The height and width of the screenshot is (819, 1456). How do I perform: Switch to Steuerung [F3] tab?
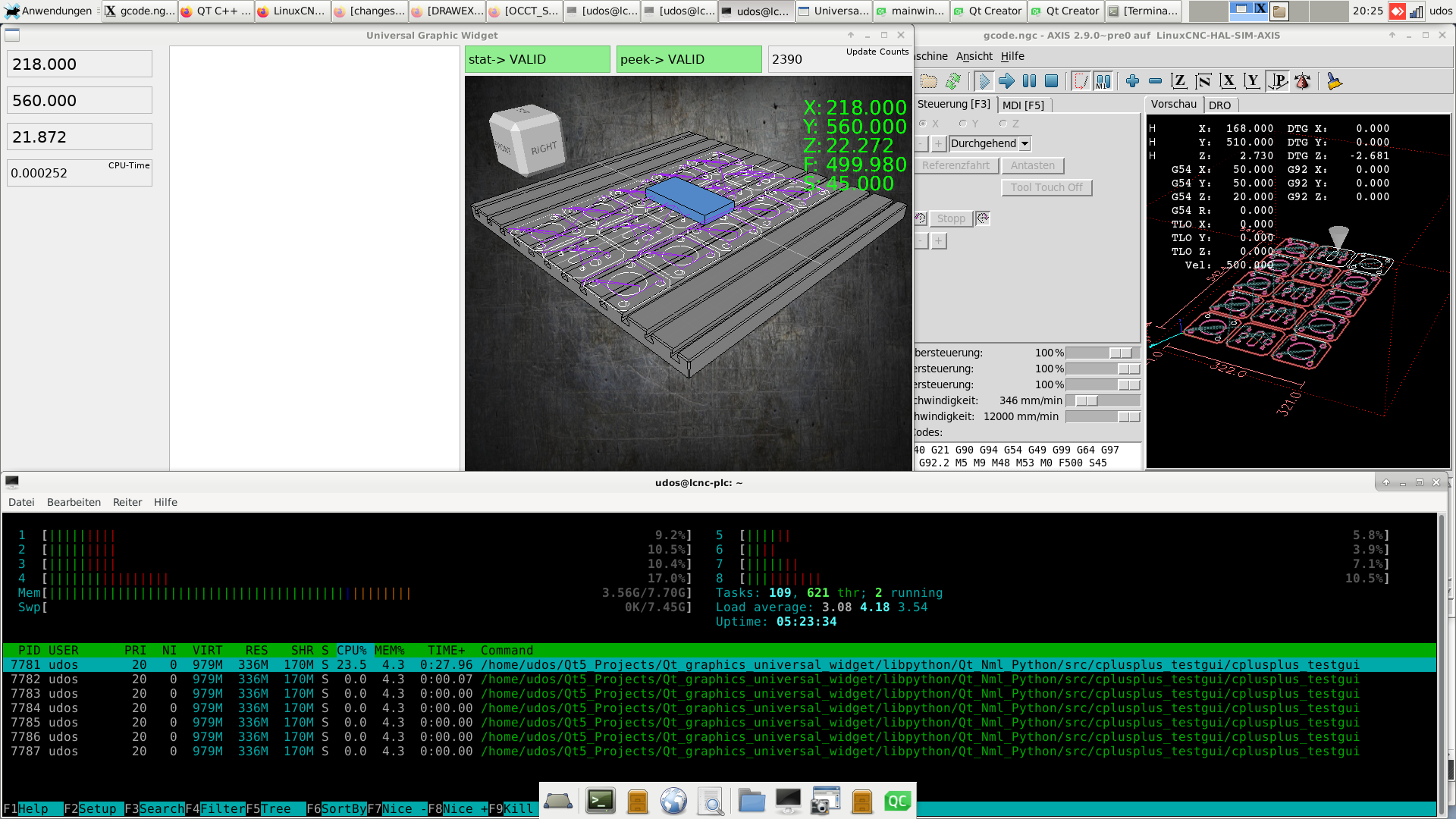click(x=955, y=105)
